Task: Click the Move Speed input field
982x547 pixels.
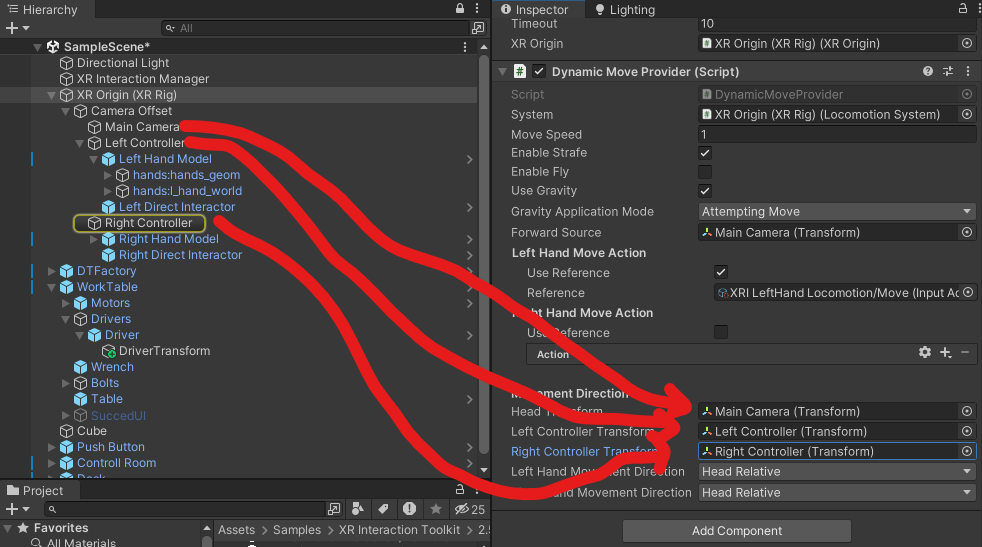Action: [837, 134]
